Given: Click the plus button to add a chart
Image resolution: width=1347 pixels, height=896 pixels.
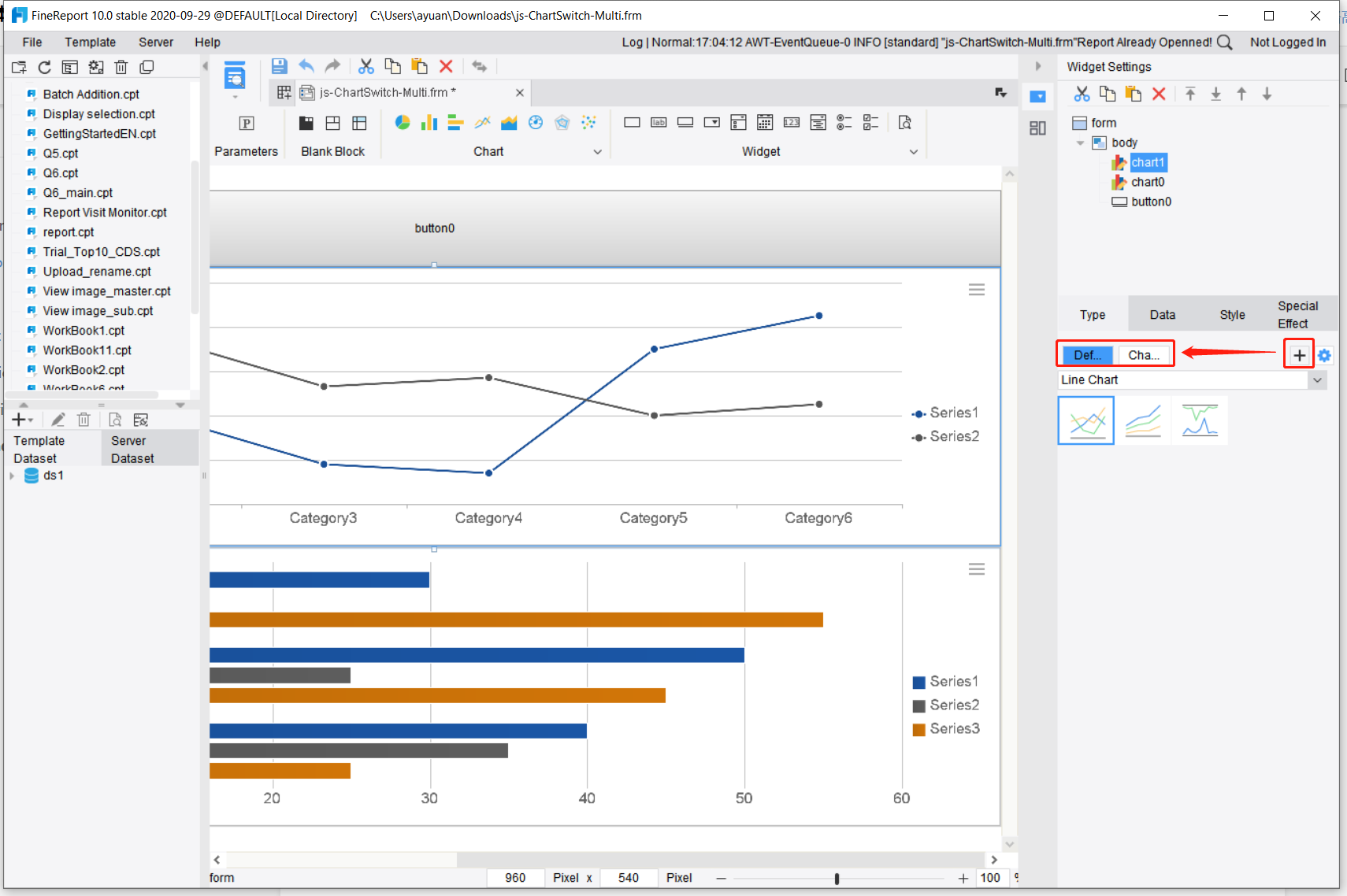Looking at the screenshot, I should click(1297, 354).
